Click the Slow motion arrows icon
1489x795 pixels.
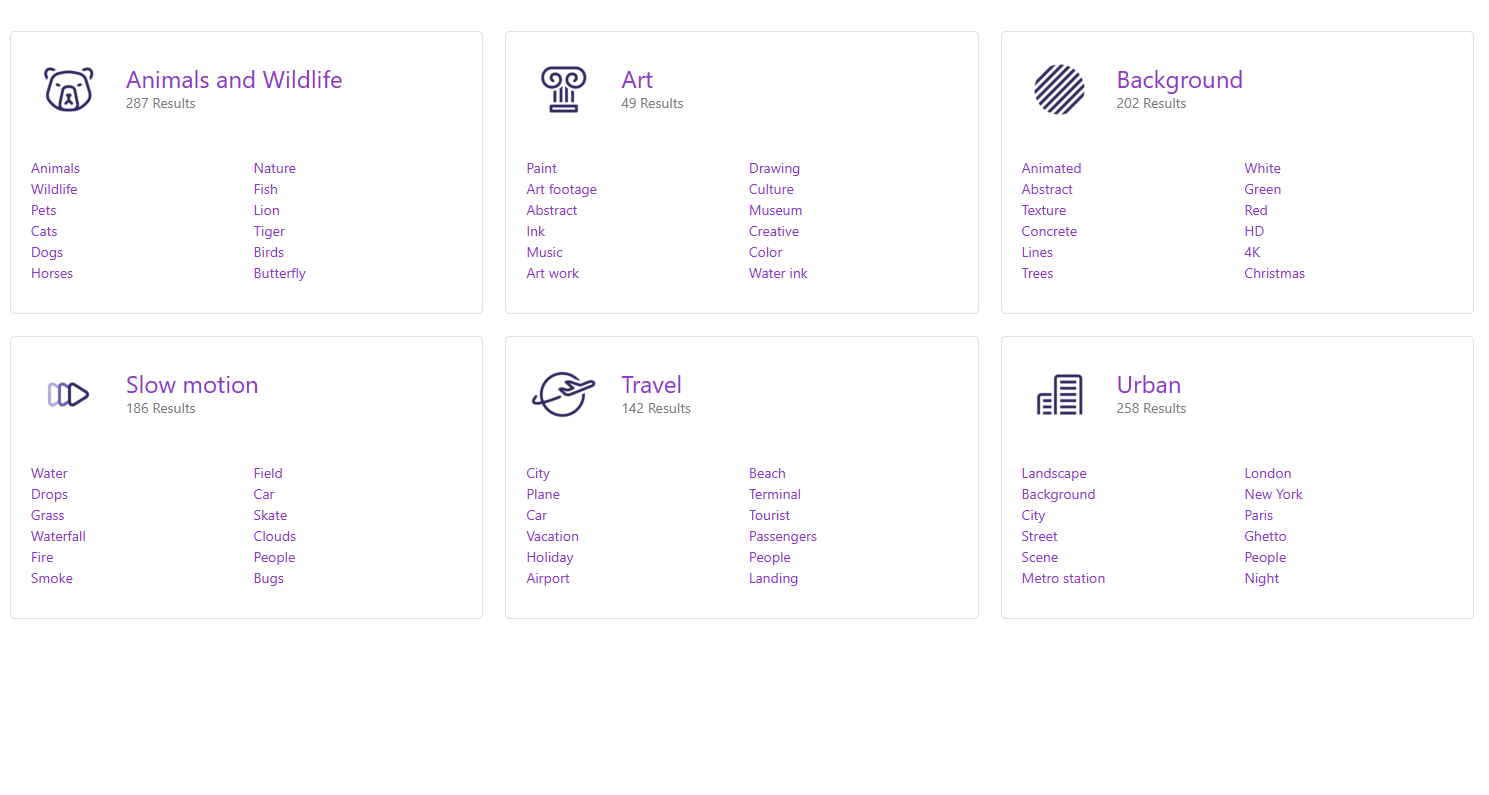(68, 395)
